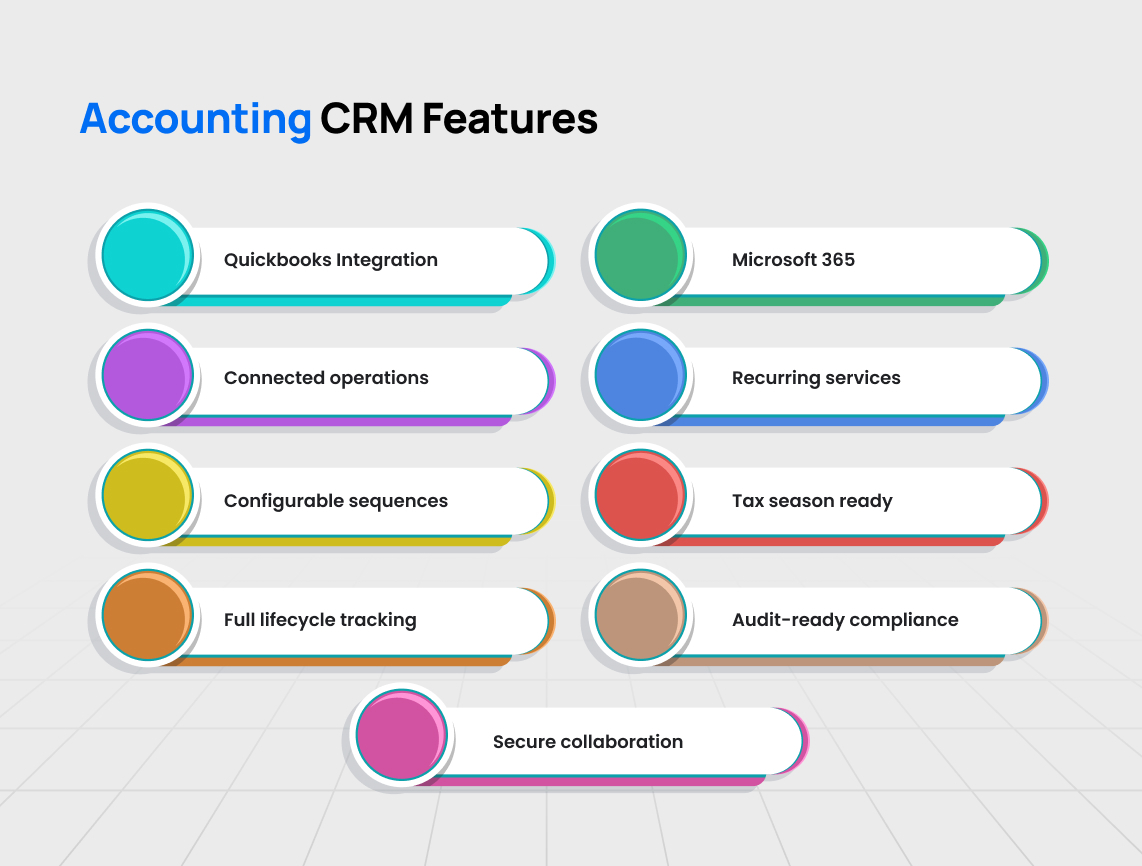Click the orange circle beside Full lifecycle tracking

[x=148, y=615]
